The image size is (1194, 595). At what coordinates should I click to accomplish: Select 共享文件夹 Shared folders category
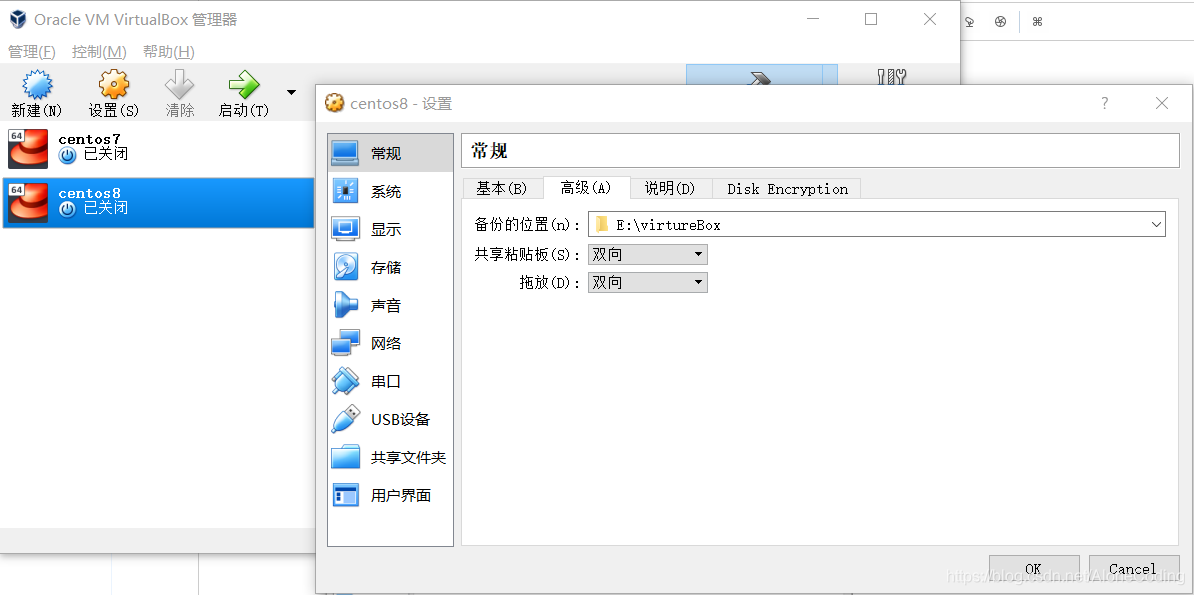pos(391,458)
